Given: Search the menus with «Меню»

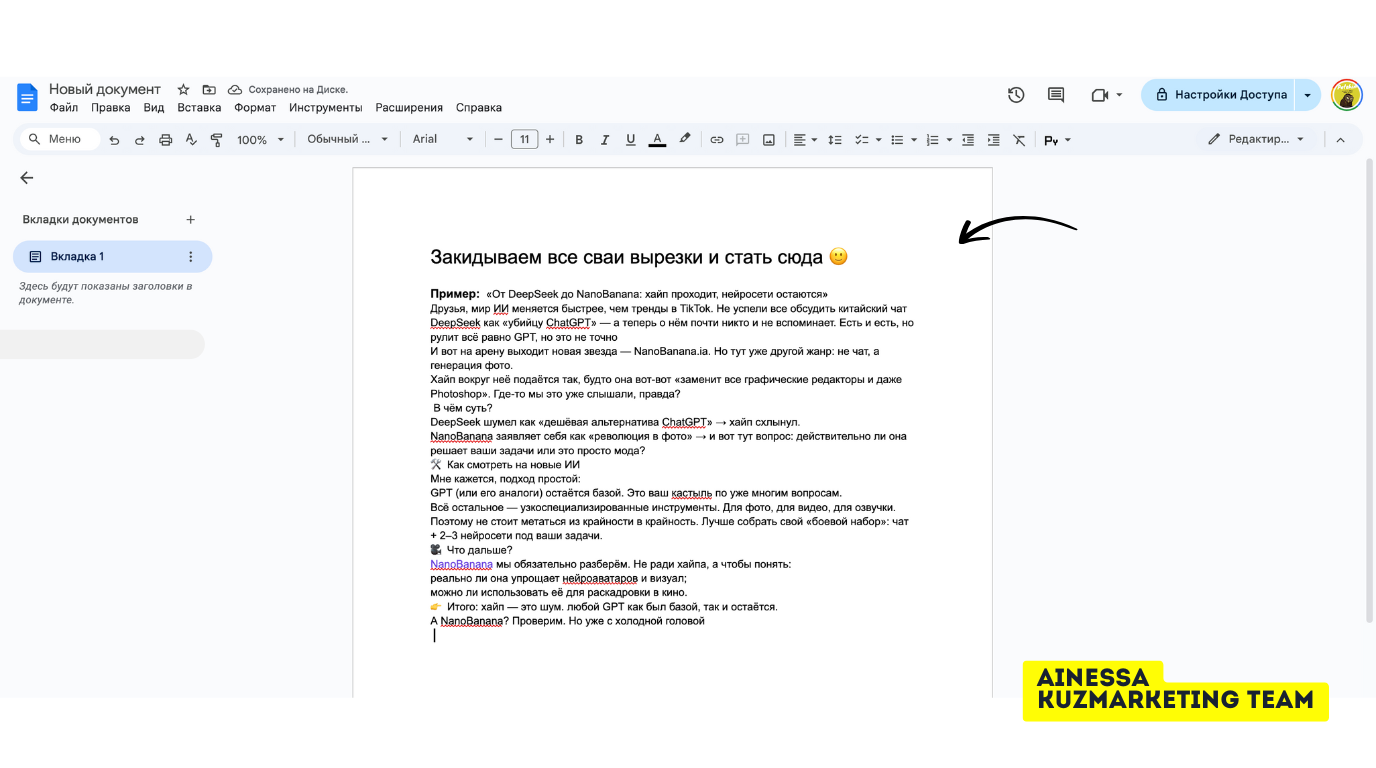Looking at the screenshot, I should (x=59, y=140).
